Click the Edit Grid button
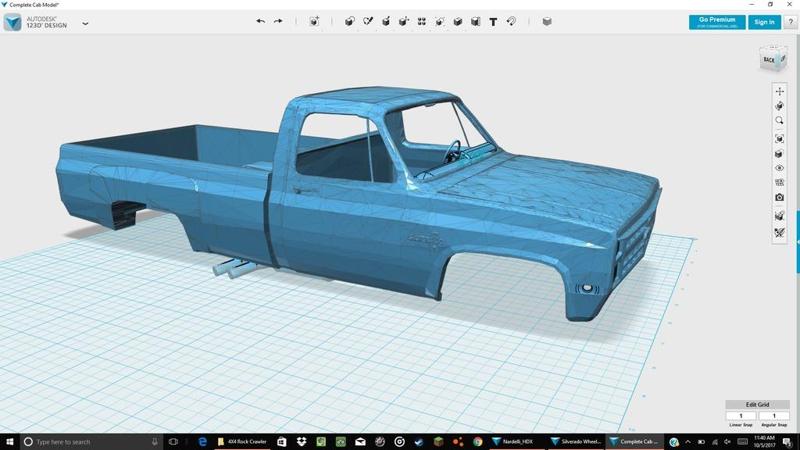Viewport: 800px width, 450px height. (x=757, y=404)
